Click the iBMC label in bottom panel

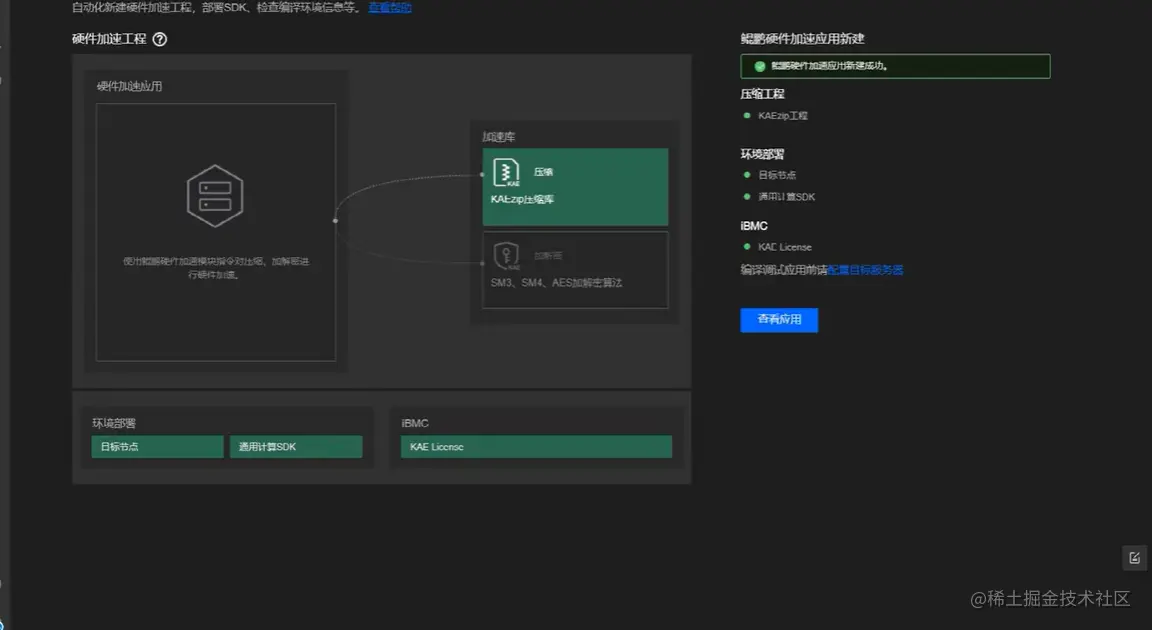tap(415, 423)
